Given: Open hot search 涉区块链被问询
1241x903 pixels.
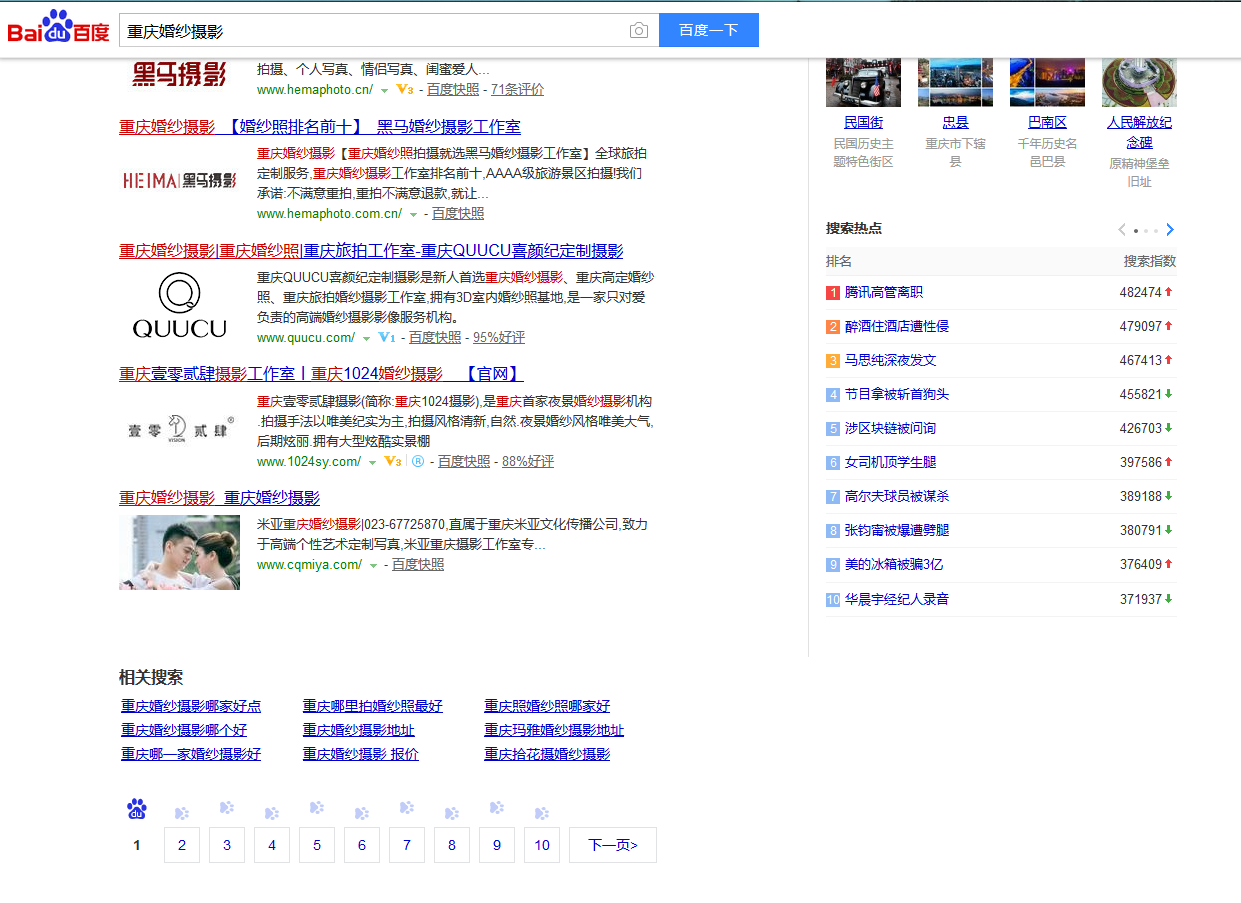Looking at the screenshot, I should tap(891, 428).
